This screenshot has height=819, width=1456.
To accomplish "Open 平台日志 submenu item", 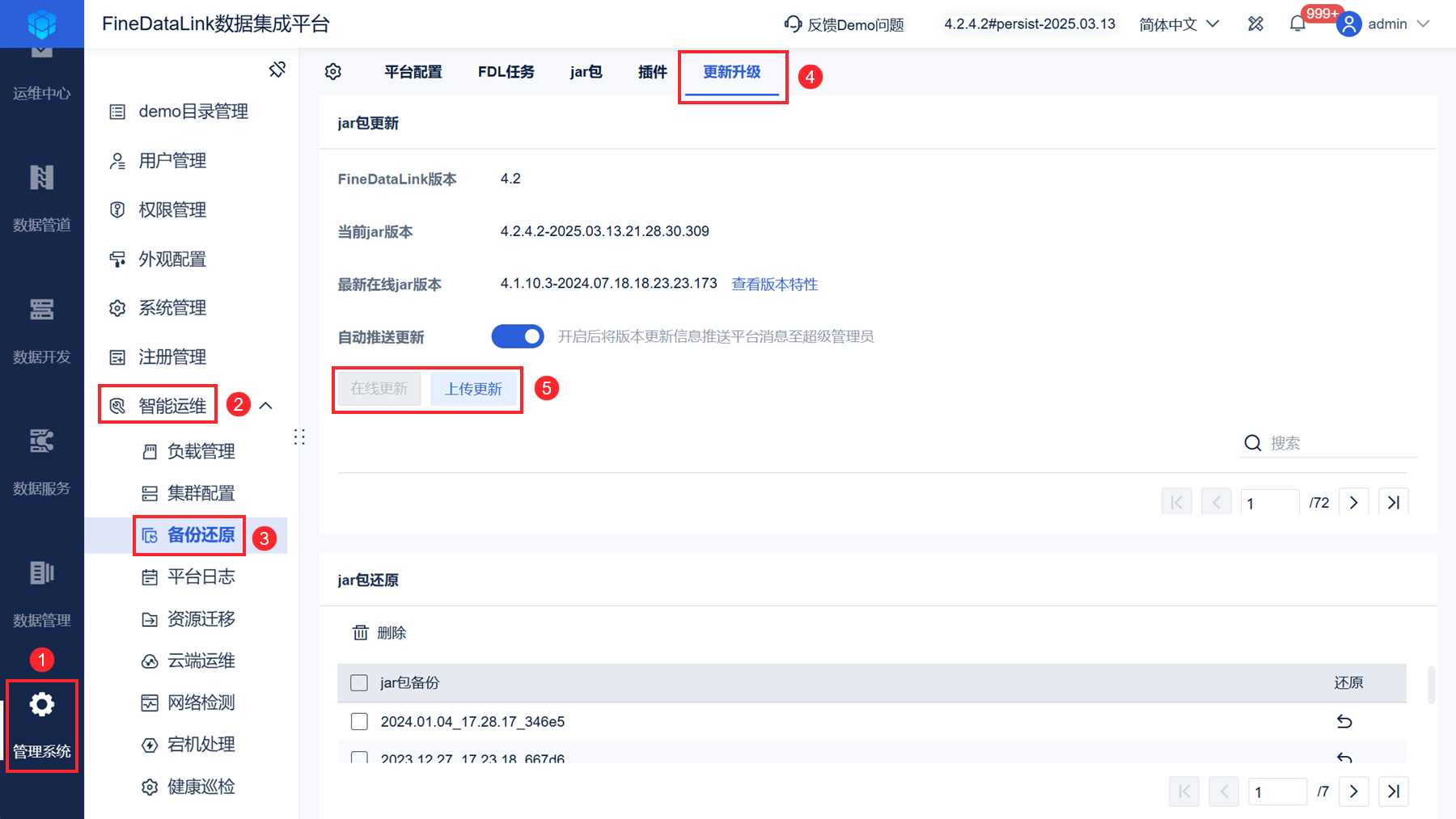I will (x=201, y=577).
